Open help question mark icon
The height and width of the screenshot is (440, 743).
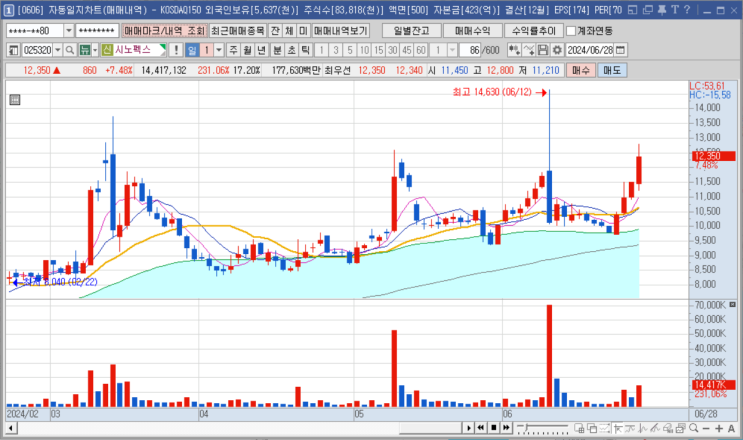click(687, 9)
